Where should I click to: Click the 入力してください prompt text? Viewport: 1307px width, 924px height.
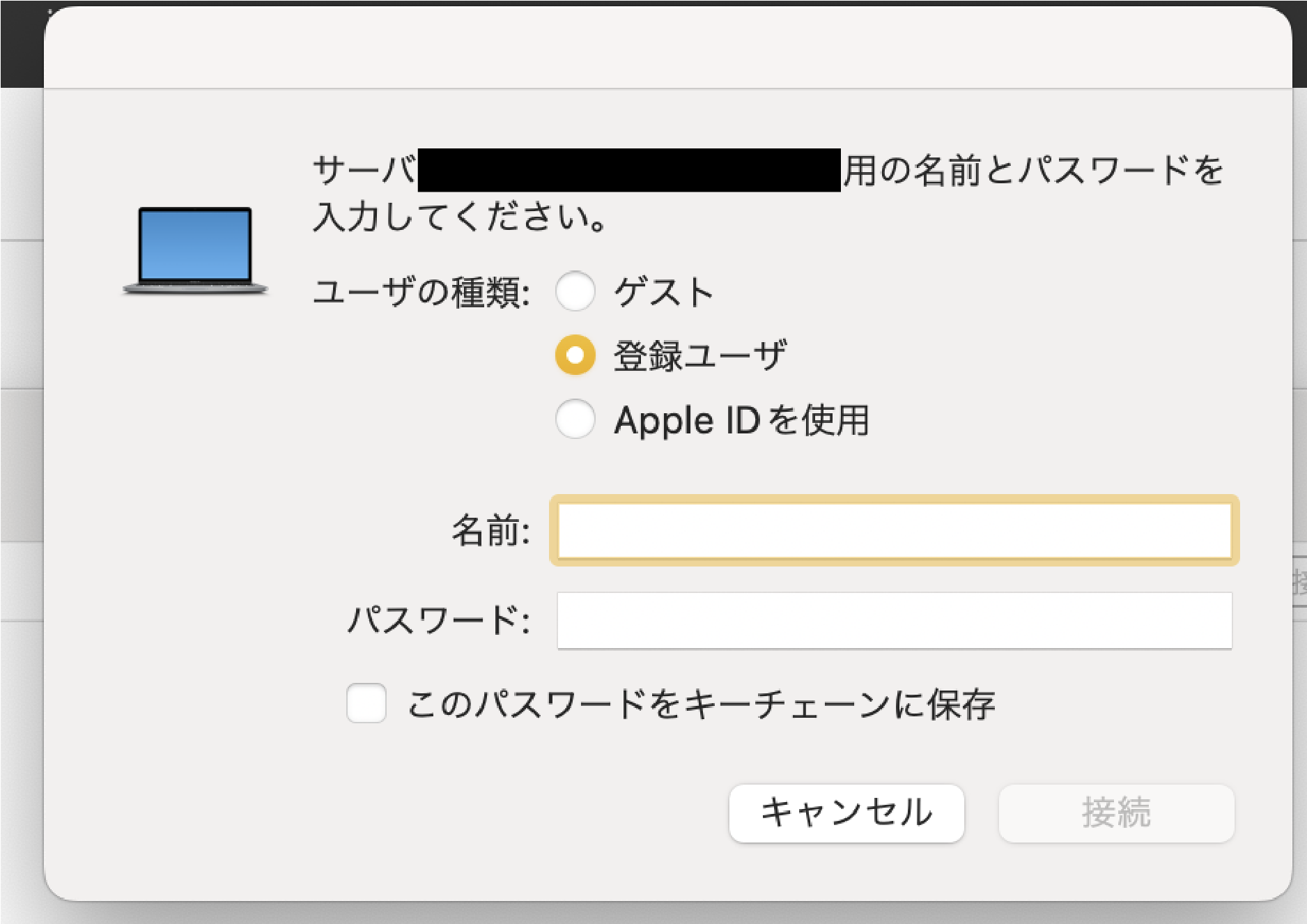(460, 217)
